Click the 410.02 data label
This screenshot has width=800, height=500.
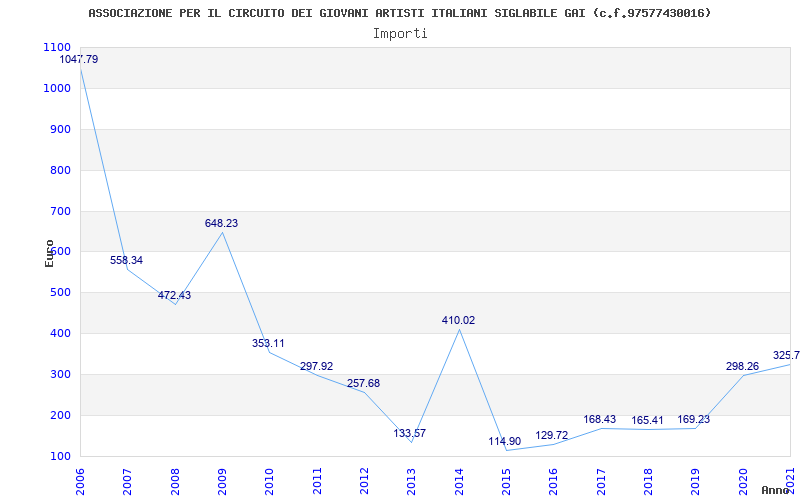458,320
